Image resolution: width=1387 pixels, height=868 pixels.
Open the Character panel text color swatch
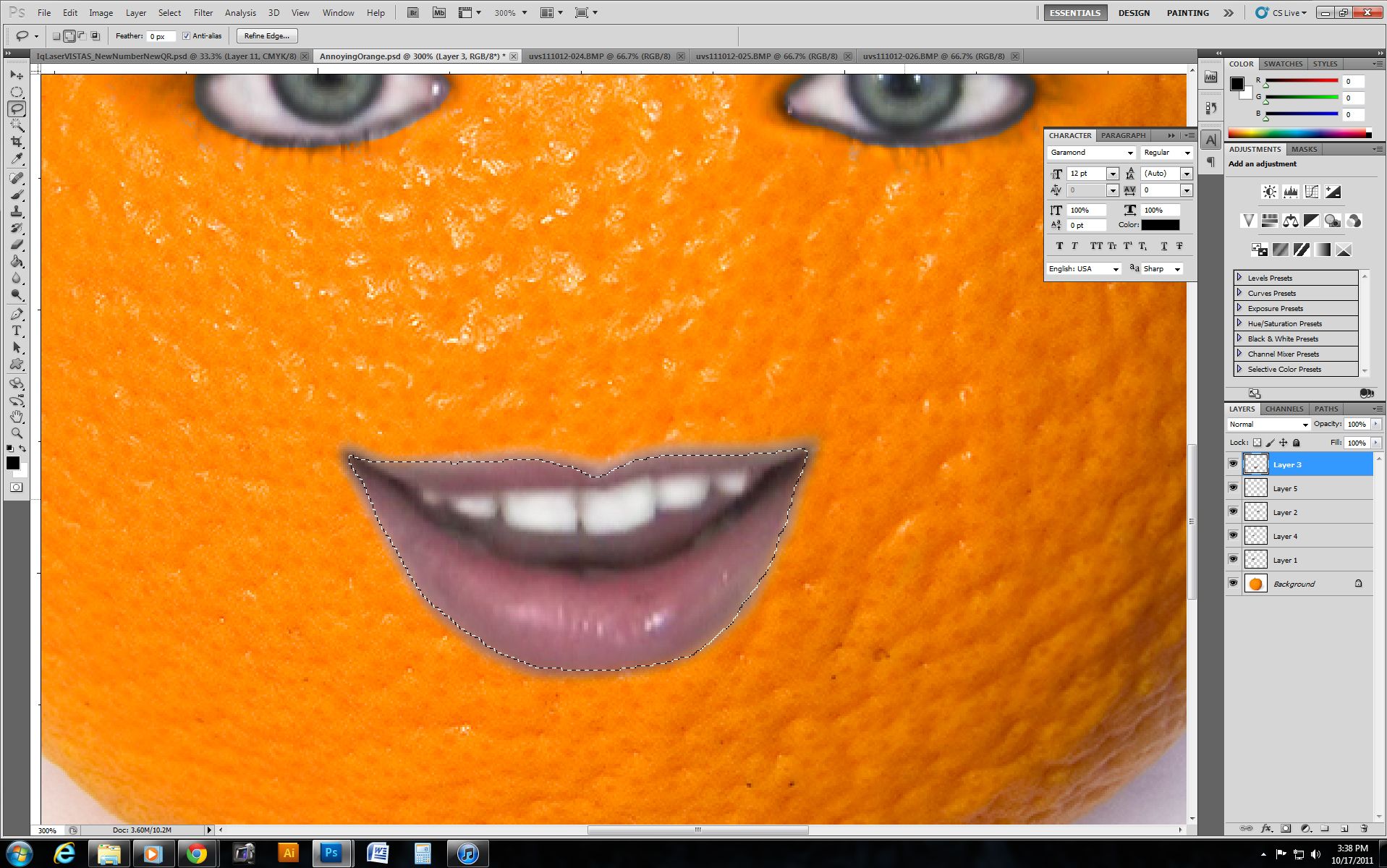(1161, 225)
